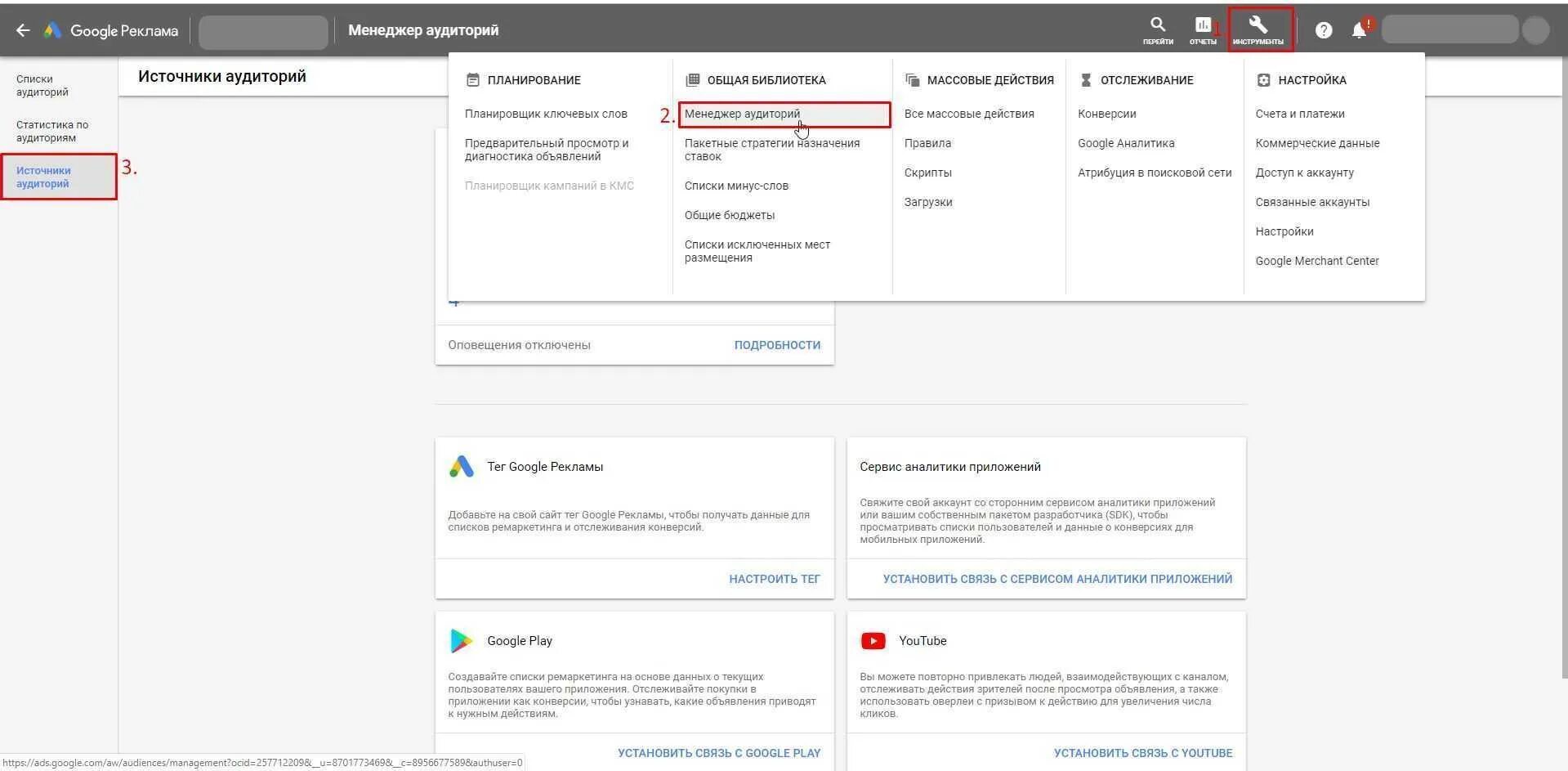1568x771 pixels.
Task: Click the YouTube card icon
Action: click(873, 640)
